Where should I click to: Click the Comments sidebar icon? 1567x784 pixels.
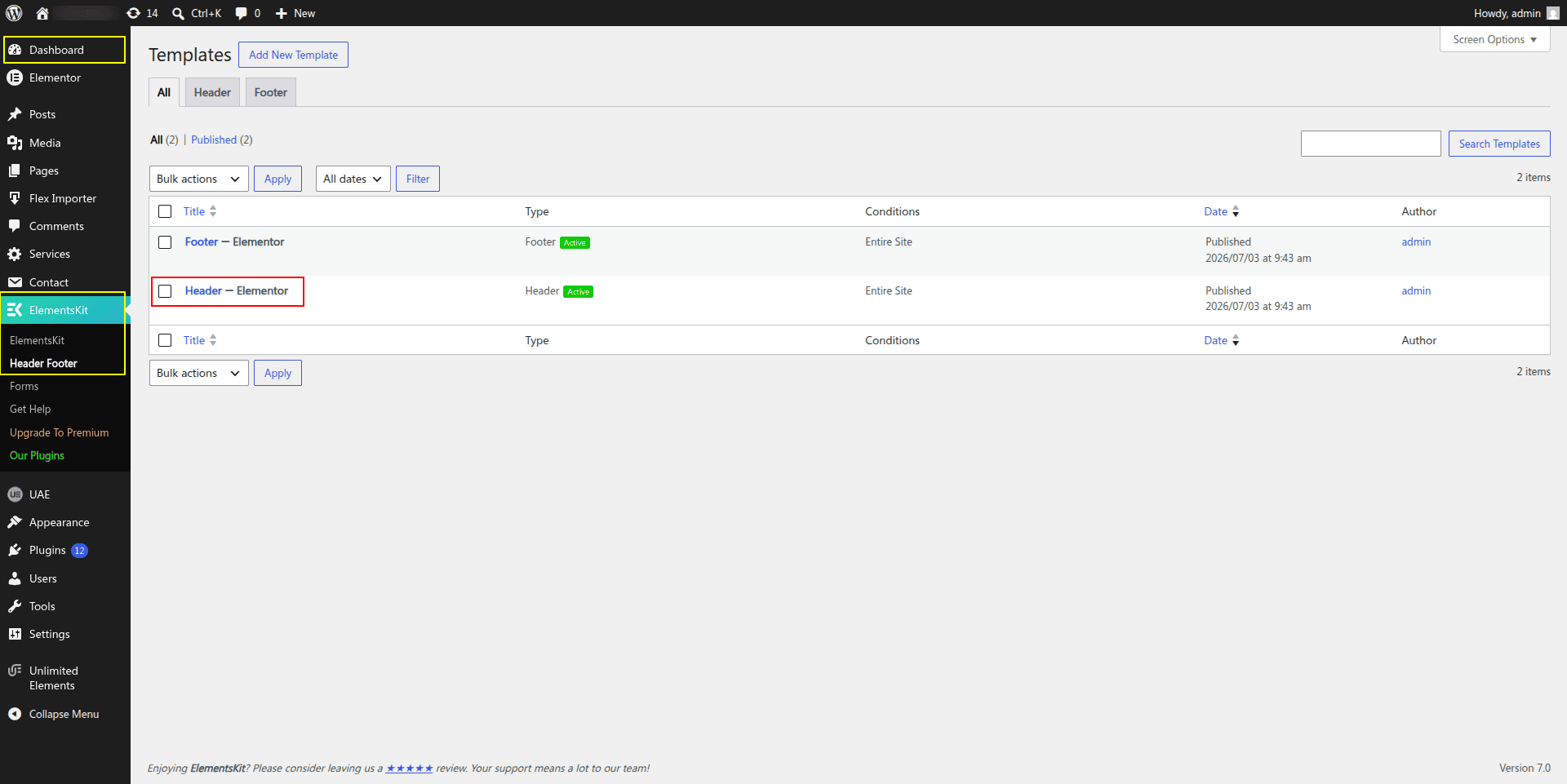(x=15, y=226)
